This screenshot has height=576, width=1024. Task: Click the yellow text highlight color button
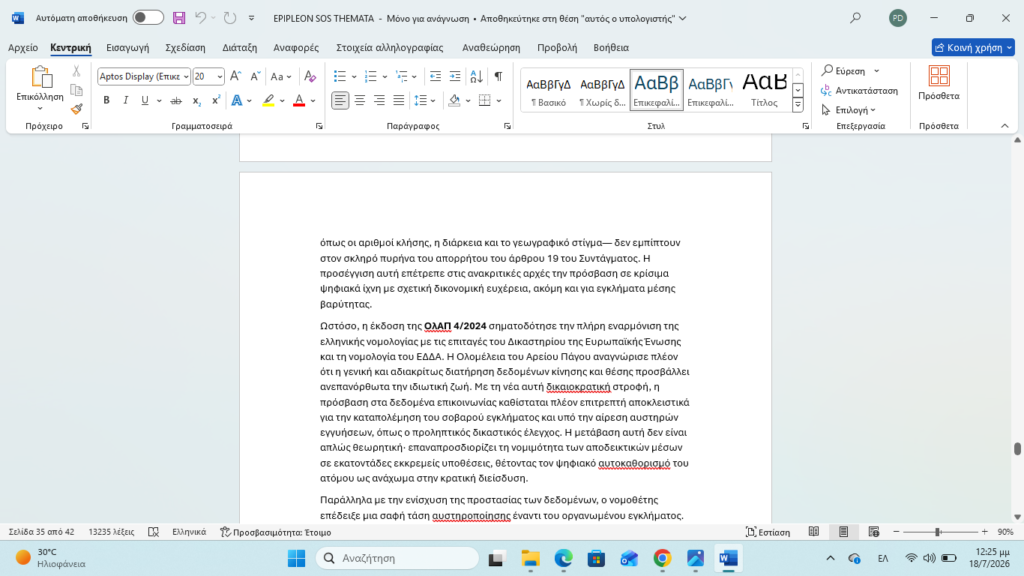(268, 101)
